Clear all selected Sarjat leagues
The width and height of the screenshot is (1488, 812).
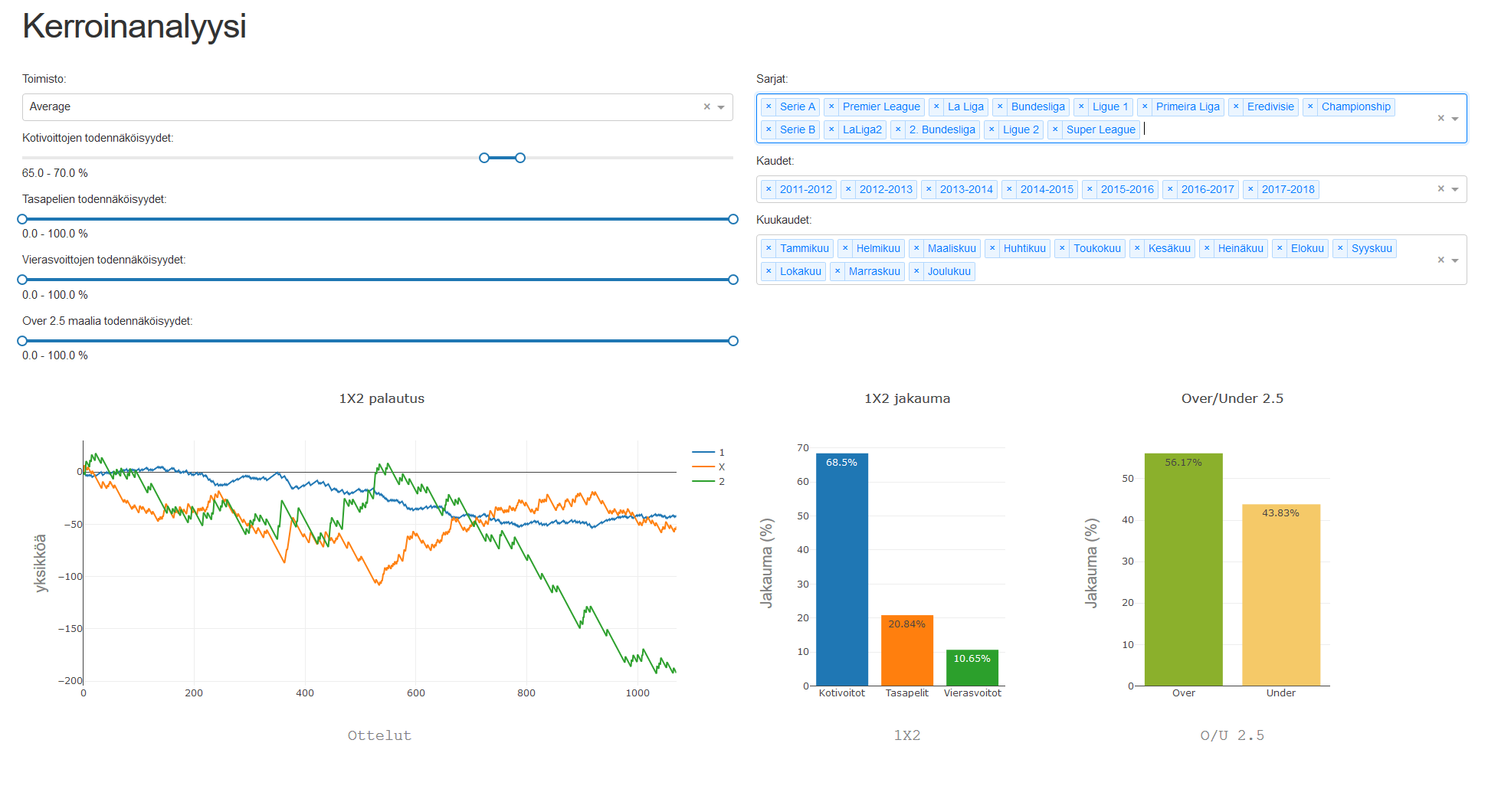[1440, 119]
